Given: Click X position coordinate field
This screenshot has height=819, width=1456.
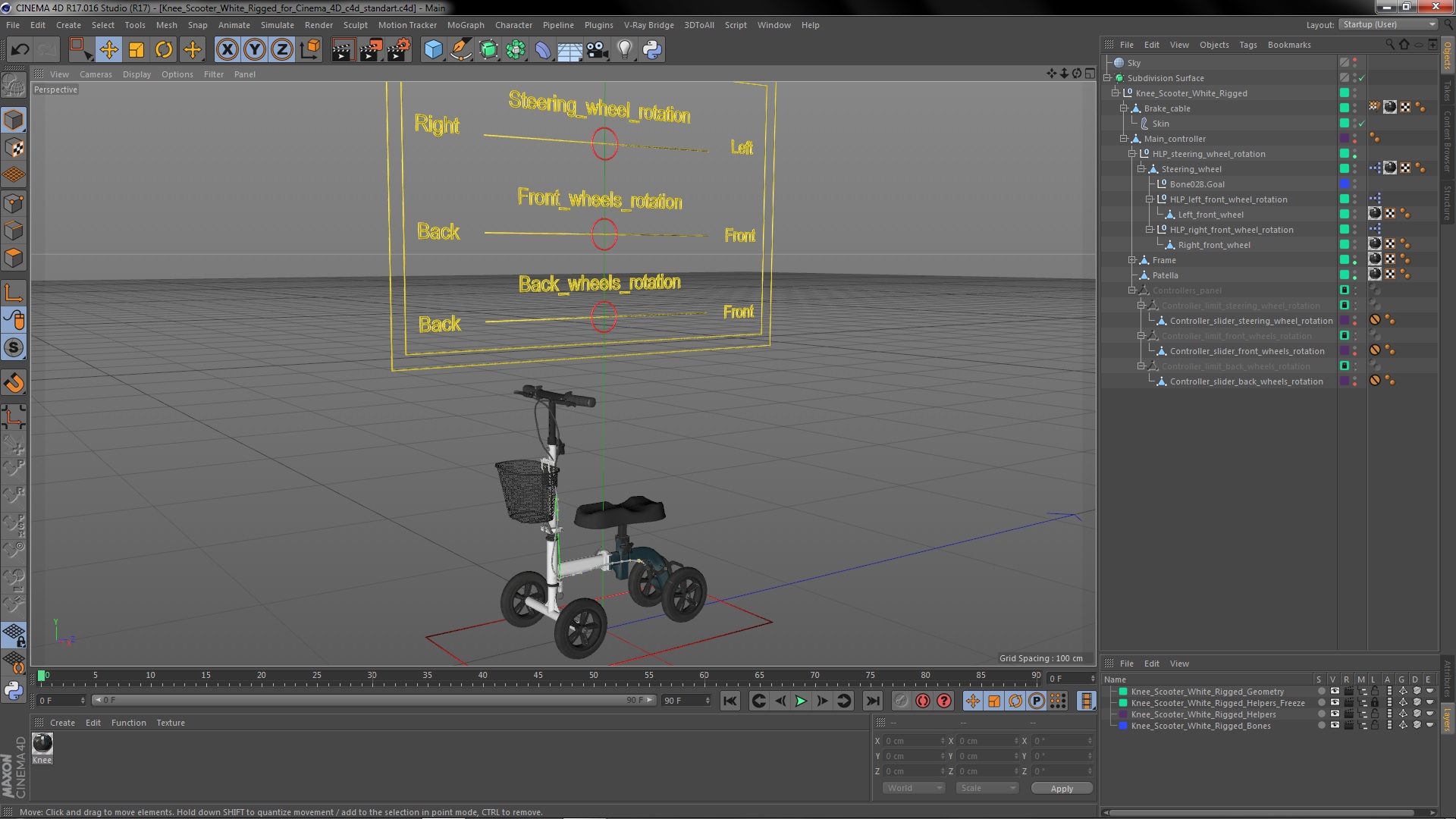Looking at the screenshot, I should pyautogui.click(x=913, y=741).
